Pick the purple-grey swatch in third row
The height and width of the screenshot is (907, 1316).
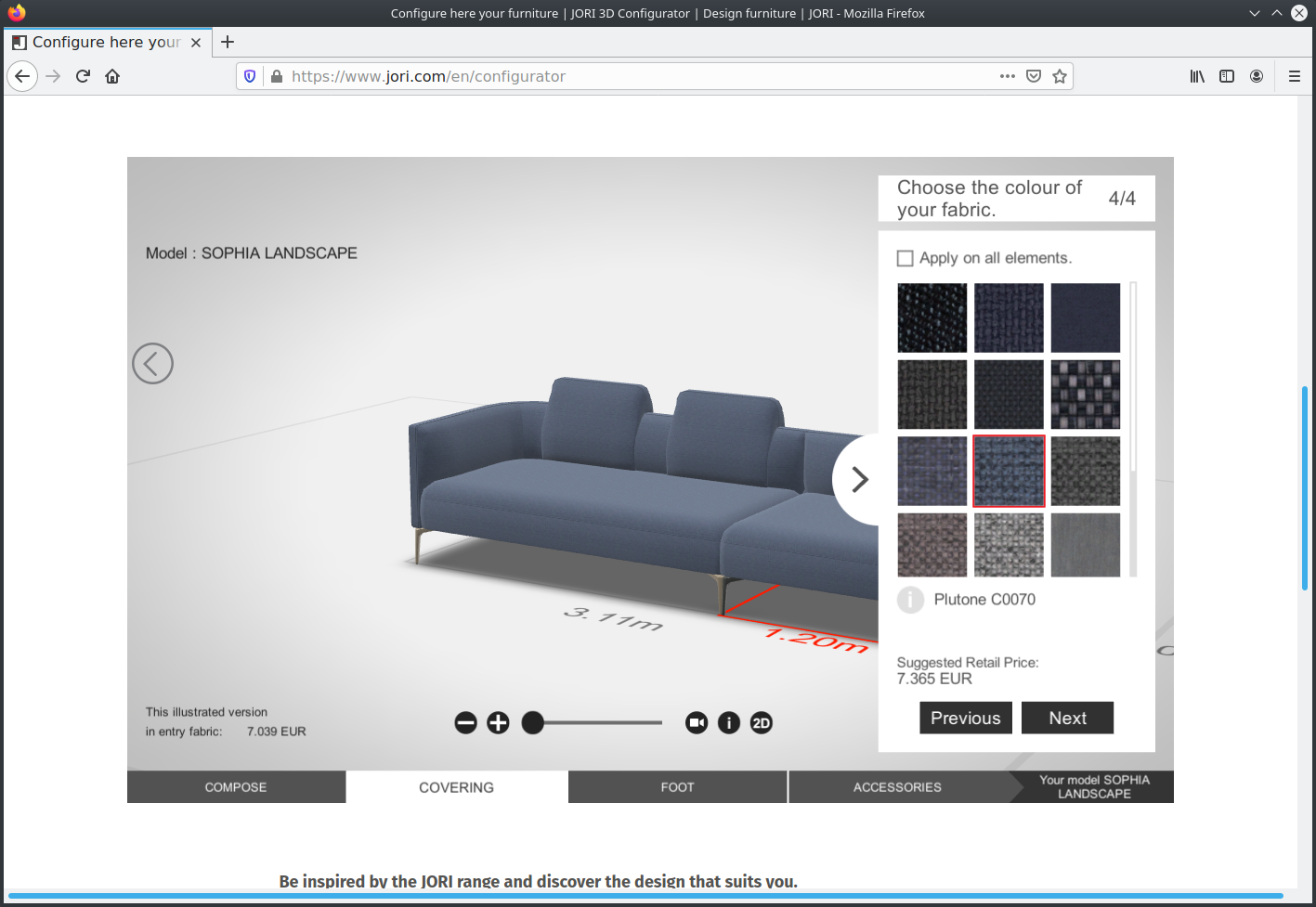[932, 471]
